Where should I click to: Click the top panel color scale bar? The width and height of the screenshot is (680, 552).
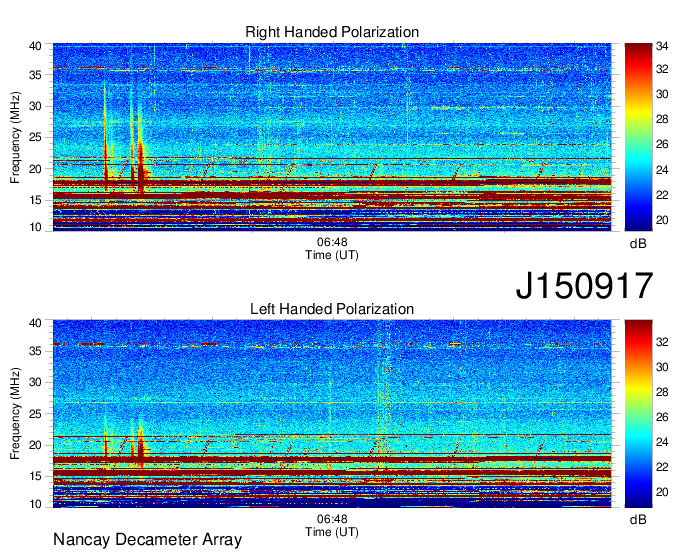pyautogui.click(x=638, y=137)
